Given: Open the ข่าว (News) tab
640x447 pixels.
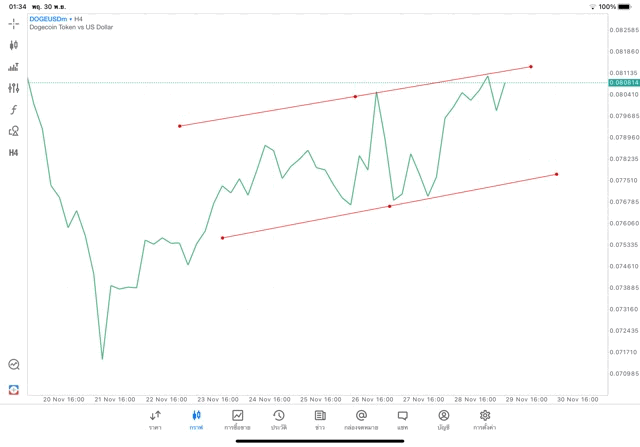Looking at the screenshot, I should click(320, 420).
